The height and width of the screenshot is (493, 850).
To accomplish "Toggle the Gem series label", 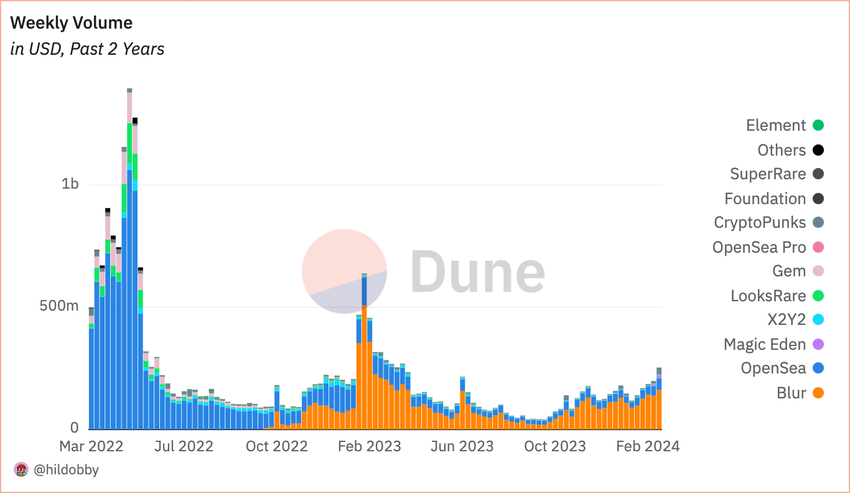I will pos(789,271).
